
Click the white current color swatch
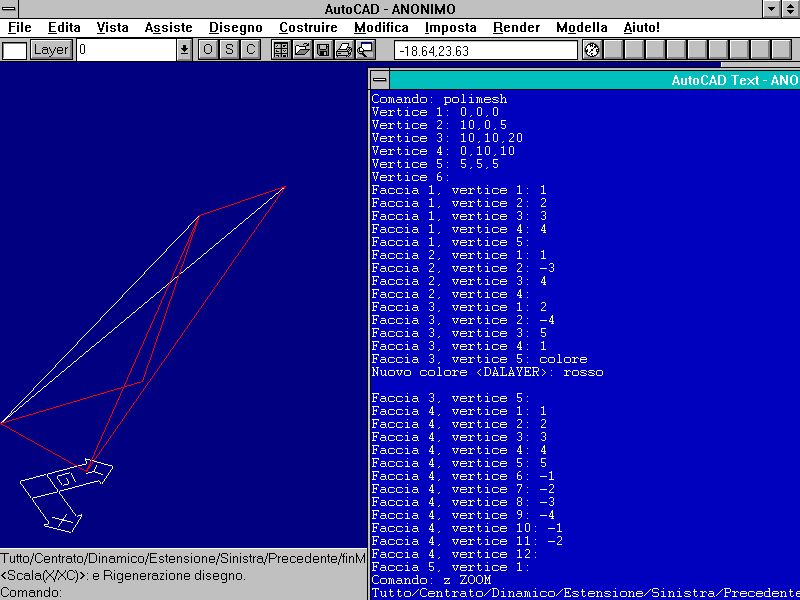14,51
